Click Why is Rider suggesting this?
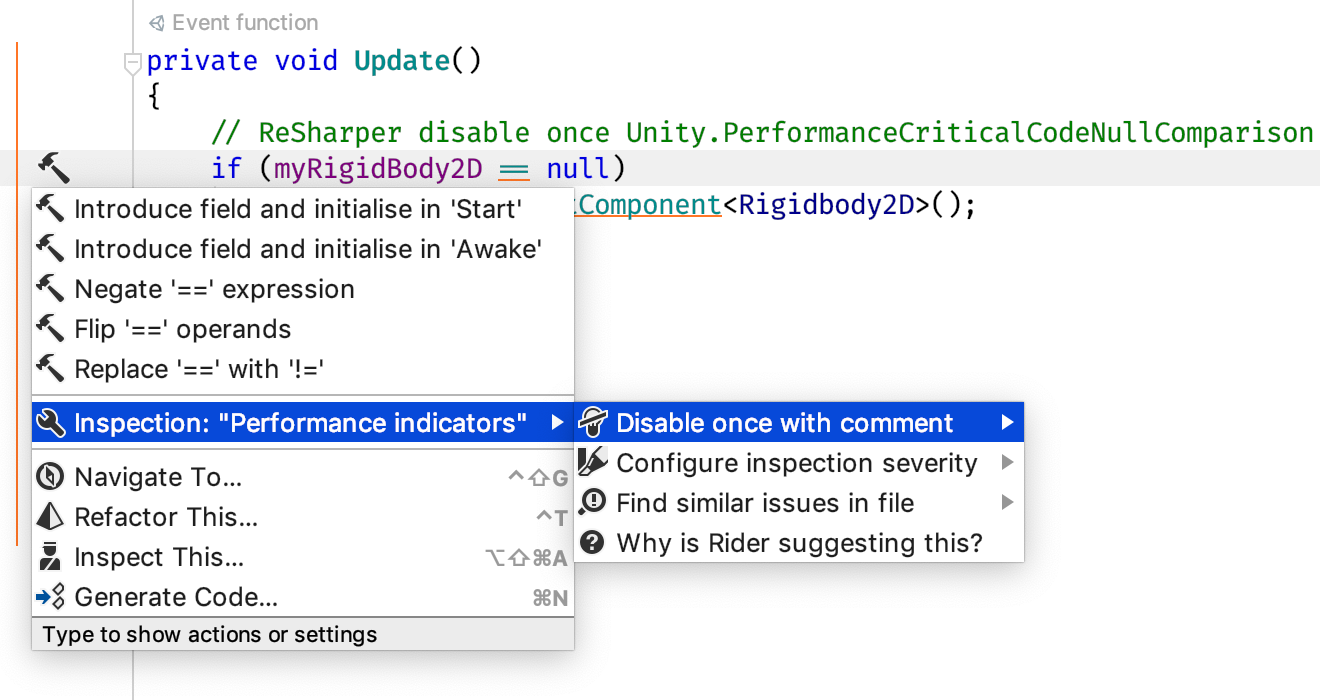The height and width of the screenshot is (700, 1320). [799, 543]
